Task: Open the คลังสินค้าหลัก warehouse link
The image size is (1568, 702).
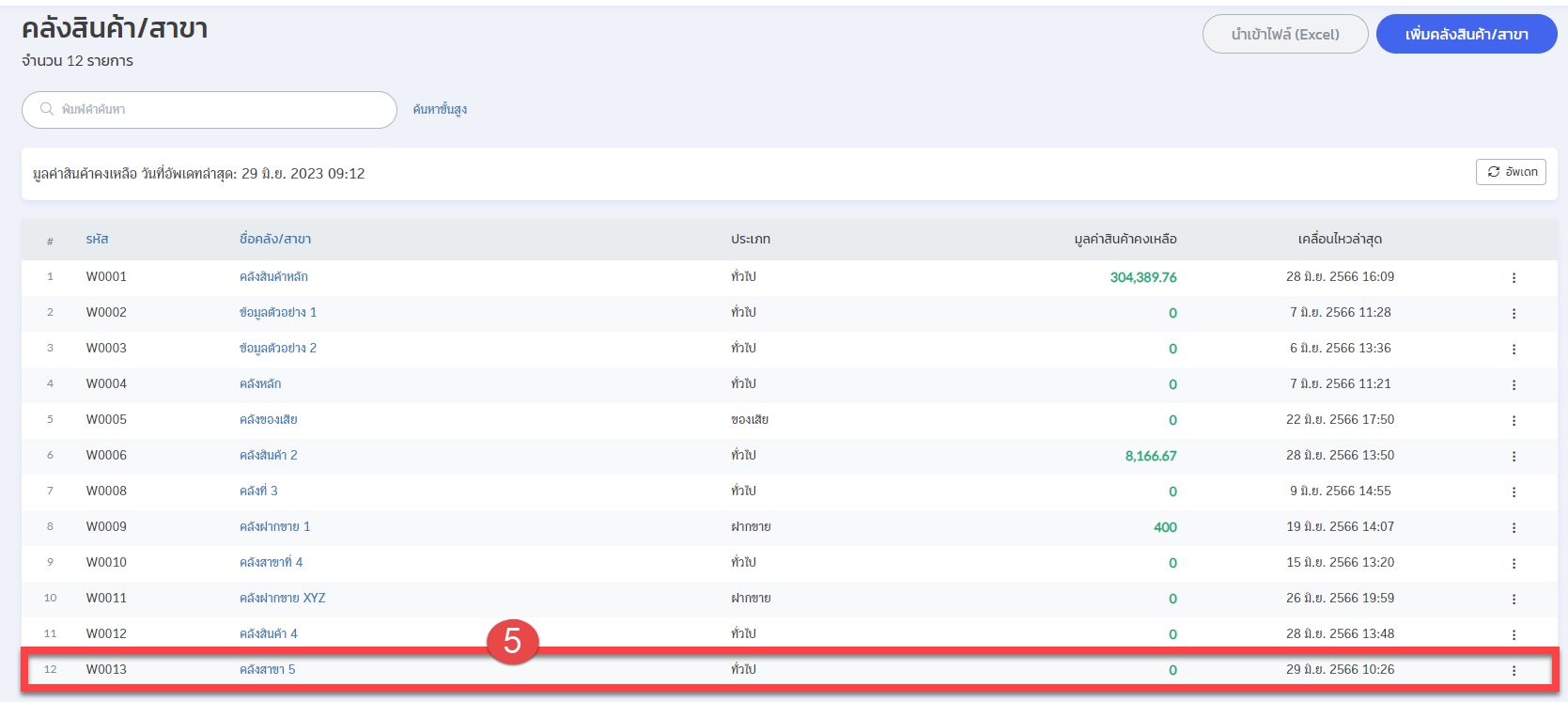Action: tap(273, 276)
